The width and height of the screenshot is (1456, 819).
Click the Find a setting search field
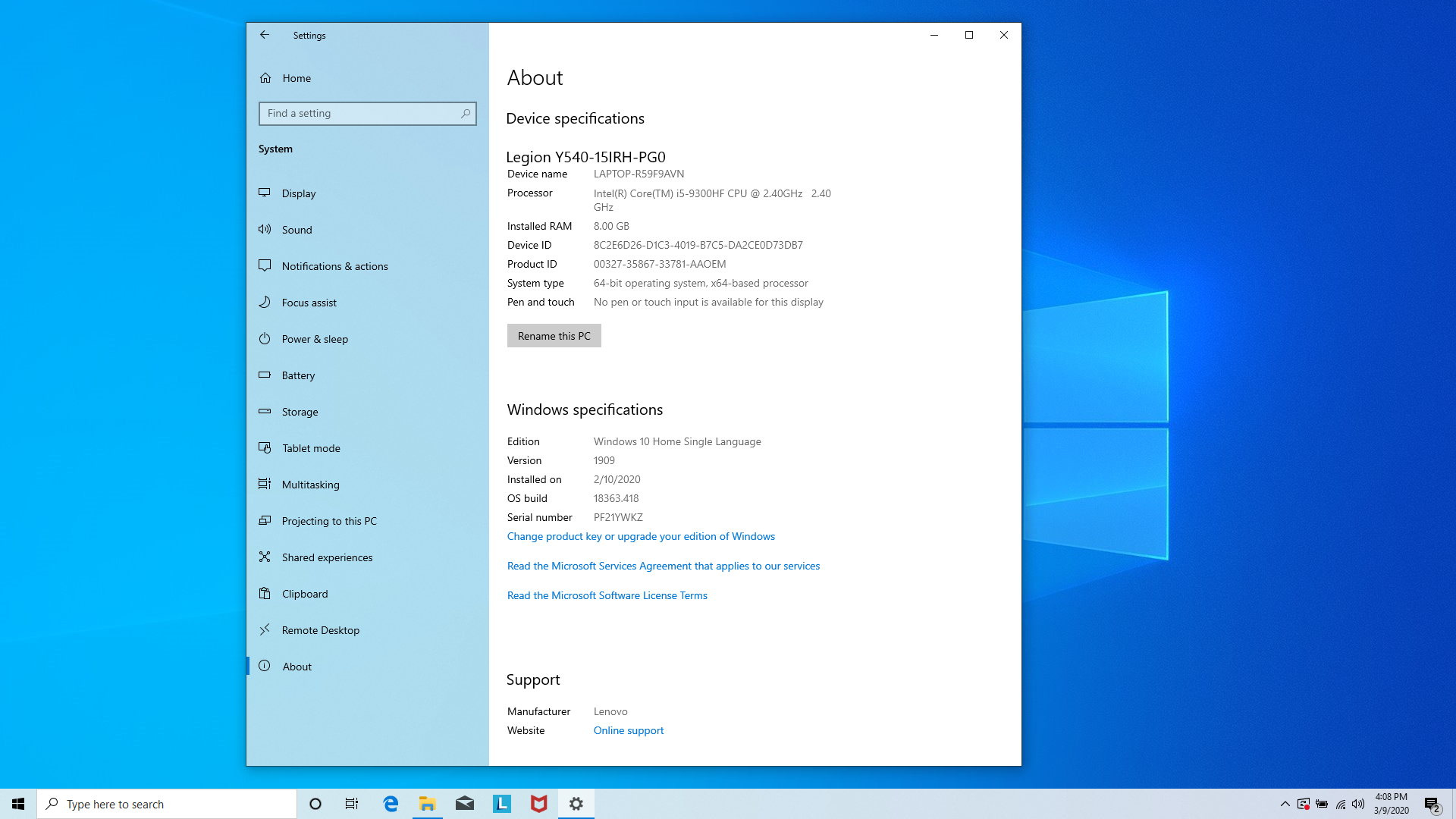tap(367, 114)
